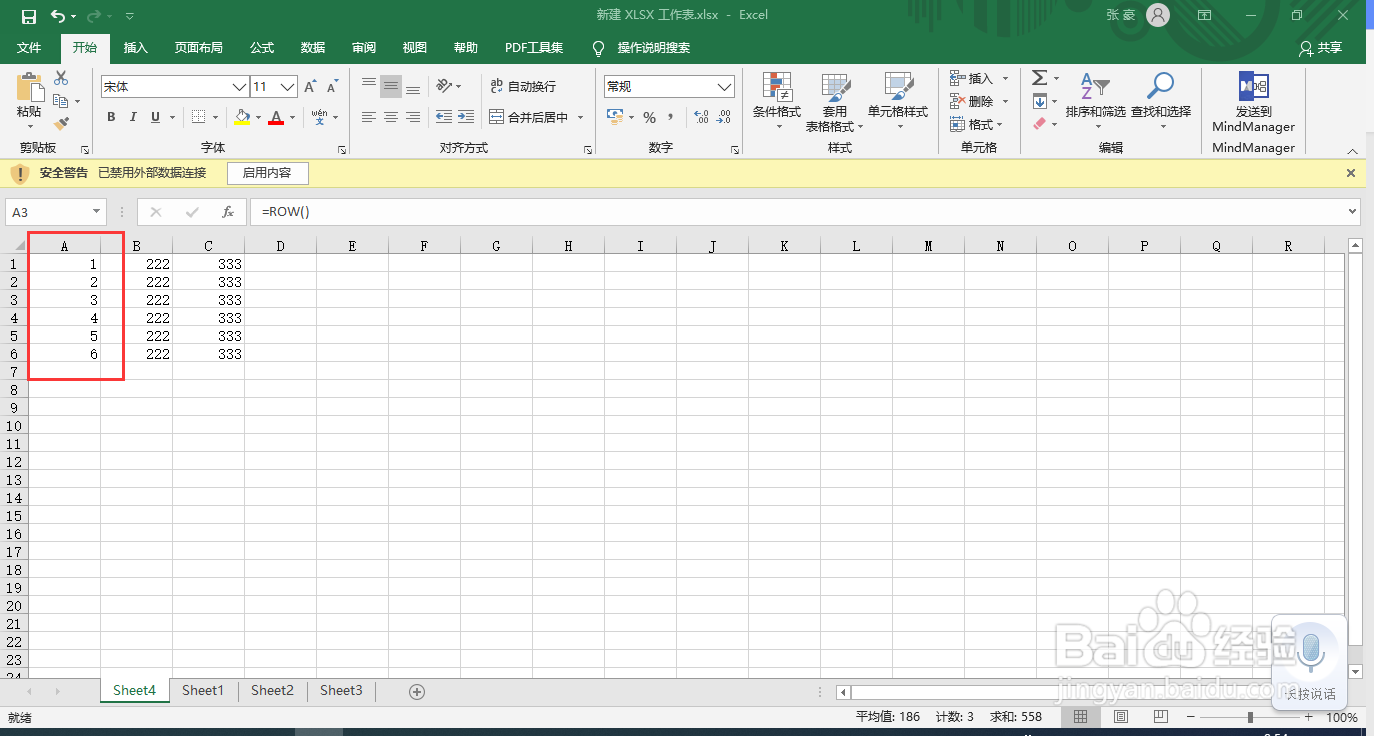This screenshot has width=1374, height=736.
Task: Switch to the 视图 ribbon tab
Action: (x=414, y=48)
